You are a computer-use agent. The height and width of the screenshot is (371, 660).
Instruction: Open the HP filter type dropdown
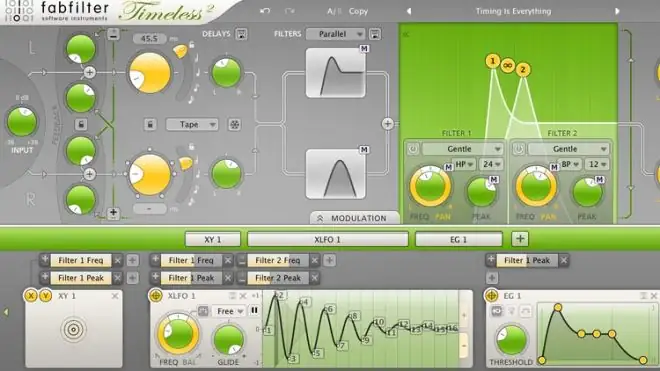pyautogui.click(x=464, y=164)
